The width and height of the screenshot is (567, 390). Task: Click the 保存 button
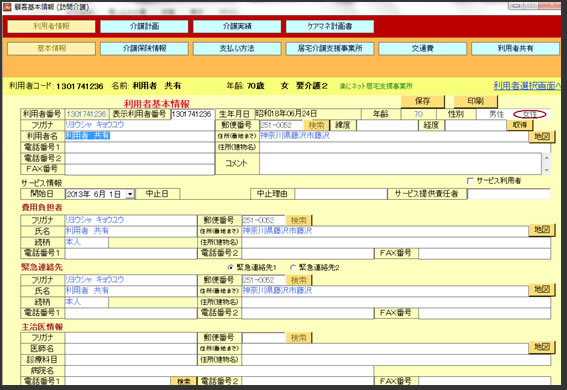[422, 101]
